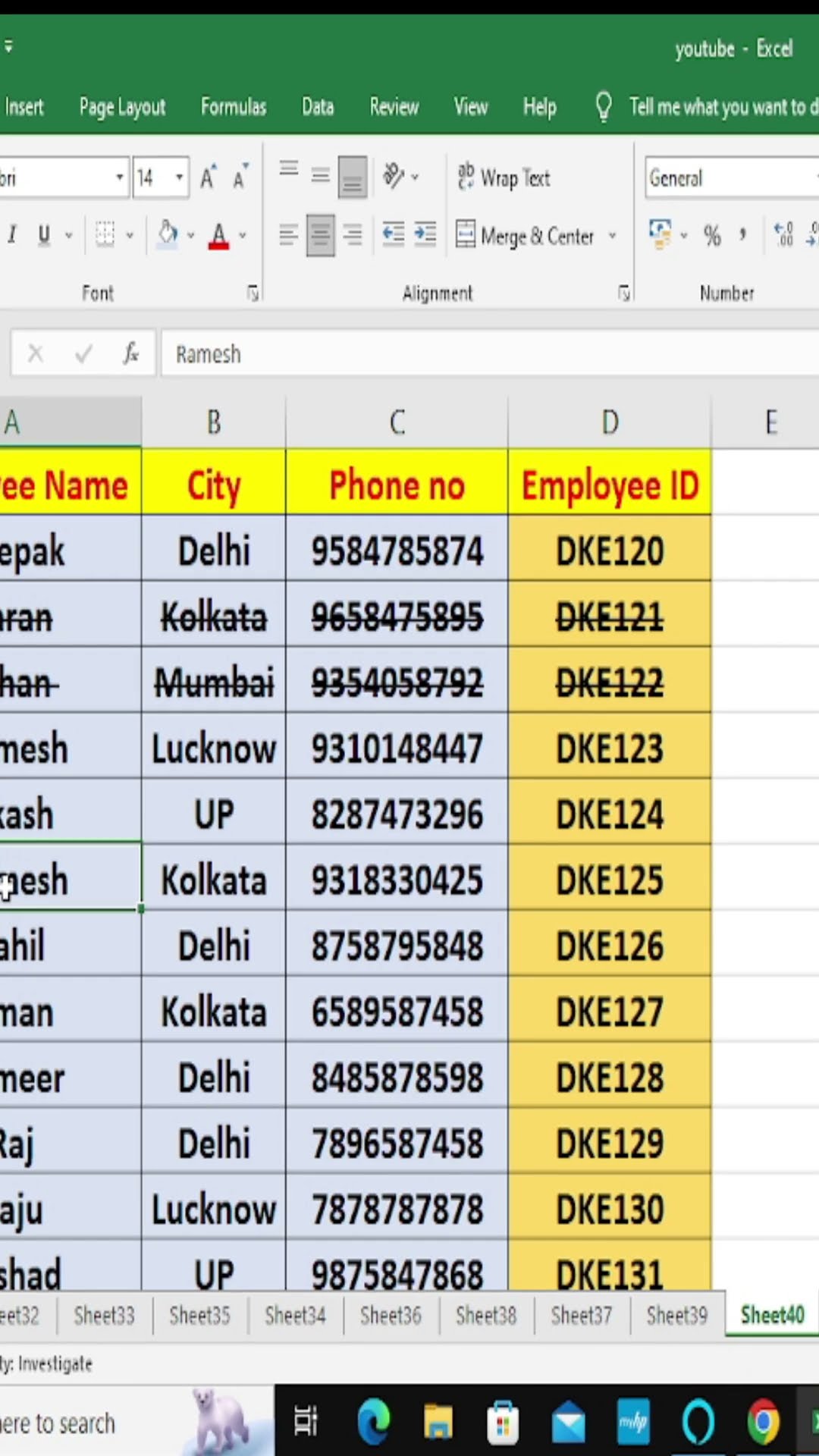Toggle Wrap Text

504,177
